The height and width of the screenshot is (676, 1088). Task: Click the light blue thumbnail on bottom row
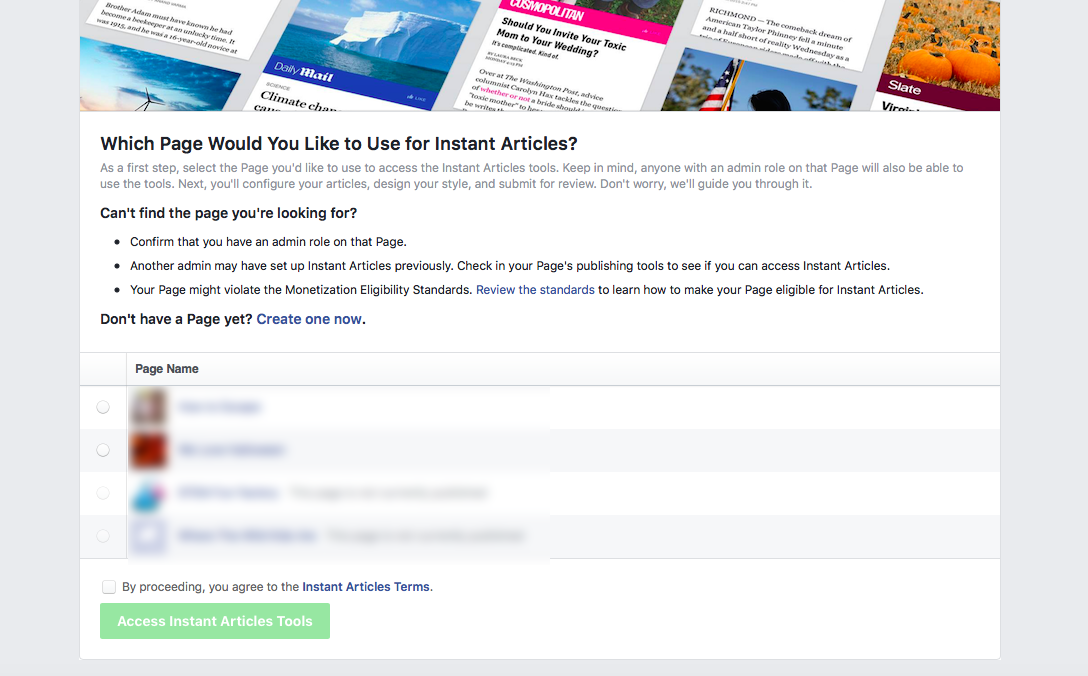(x=148, y=536)
